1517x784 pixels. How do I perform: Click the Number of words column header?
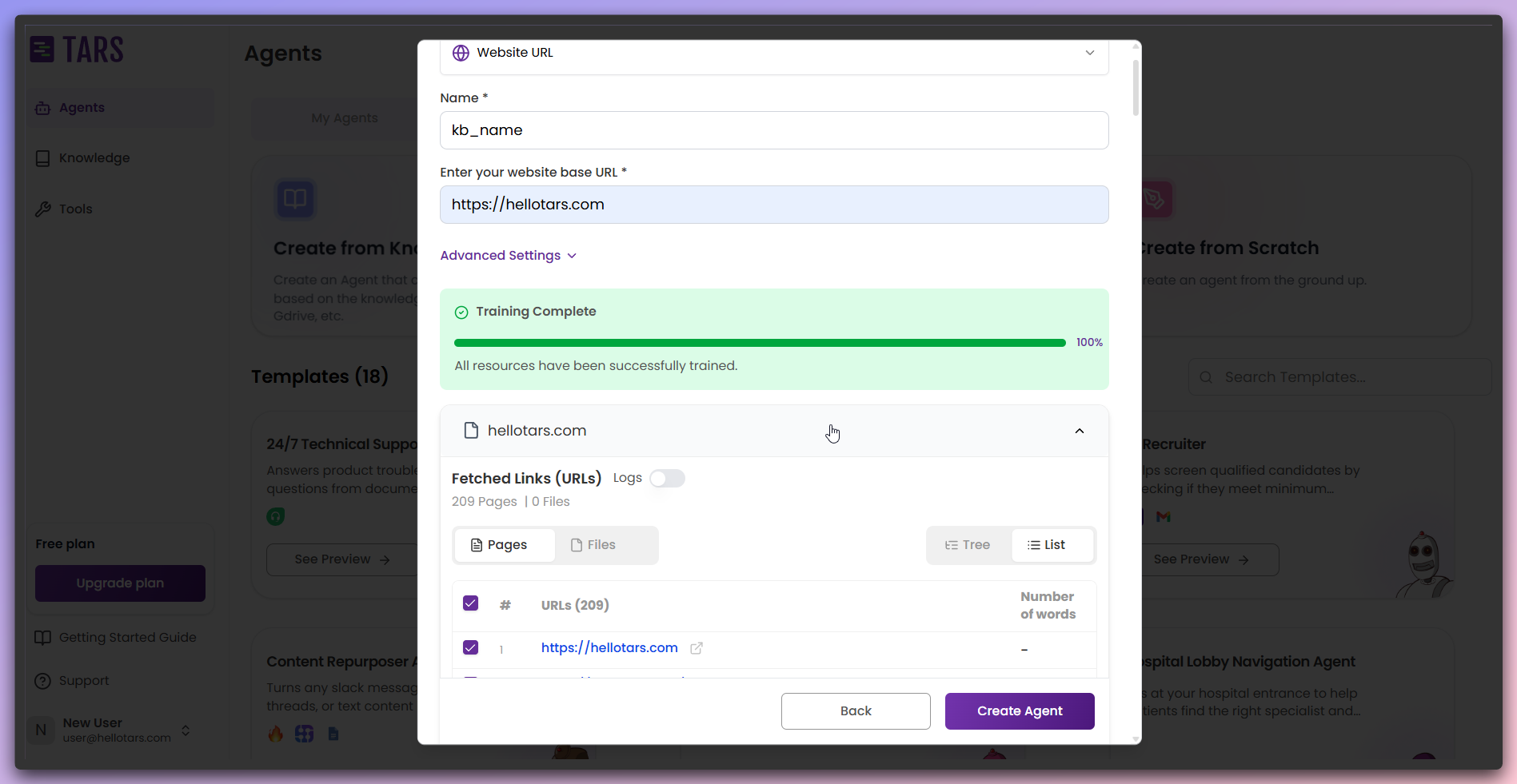tap(1048, 606)
